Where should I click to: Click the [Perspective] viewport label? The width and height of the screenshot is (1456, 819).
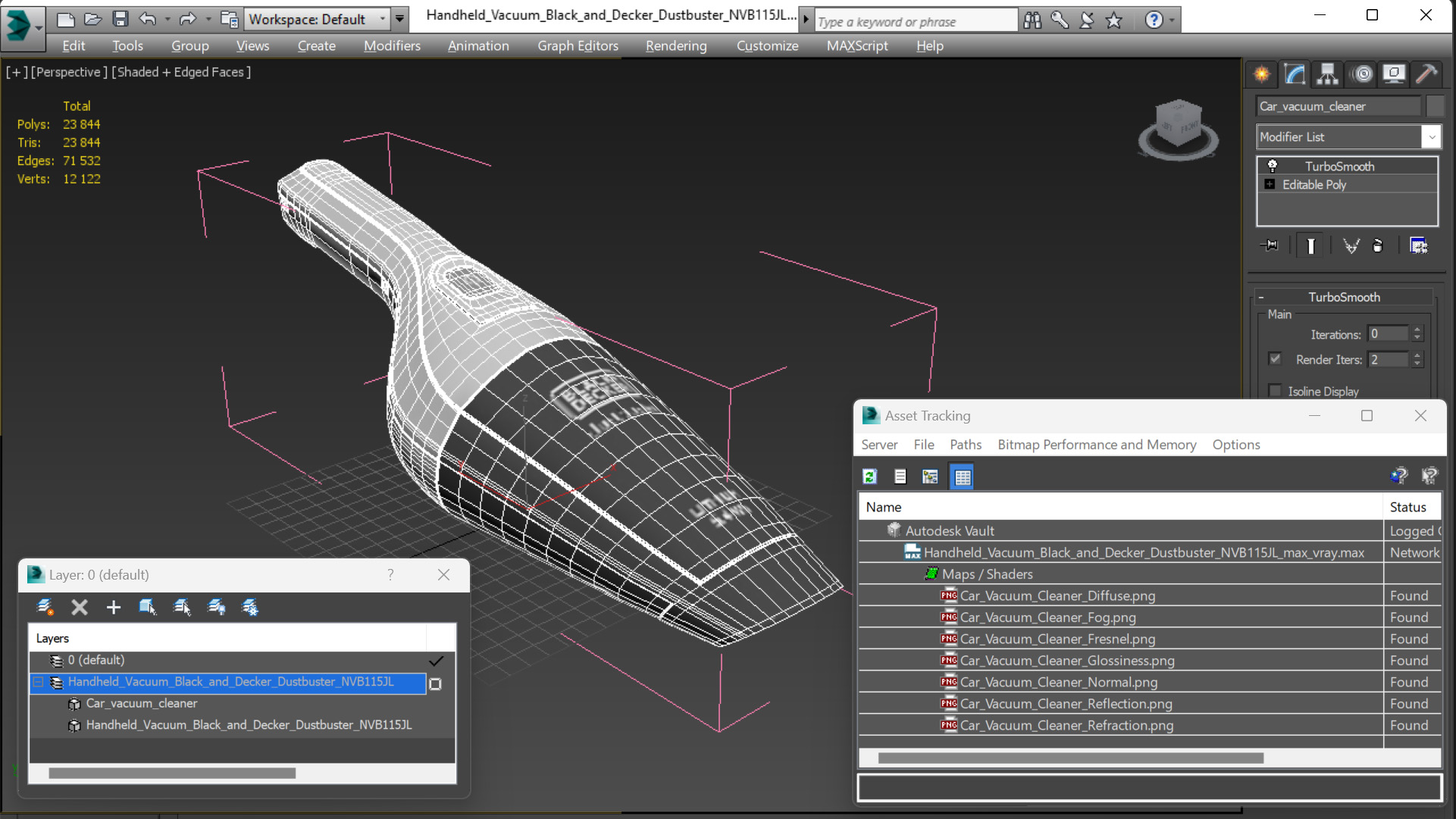pos(68,72)
